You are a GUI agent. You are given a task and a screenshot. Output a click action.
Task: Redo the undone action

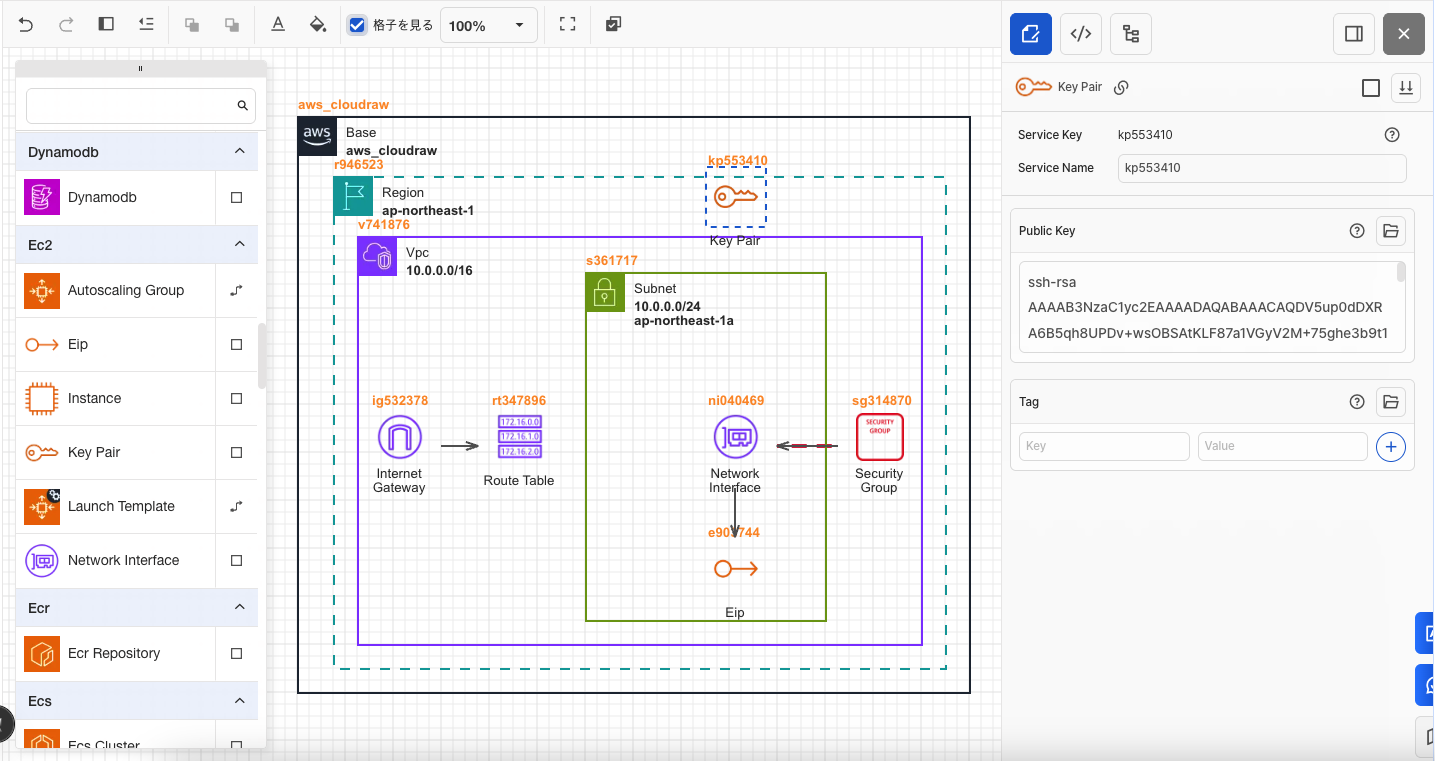[66, 25]
